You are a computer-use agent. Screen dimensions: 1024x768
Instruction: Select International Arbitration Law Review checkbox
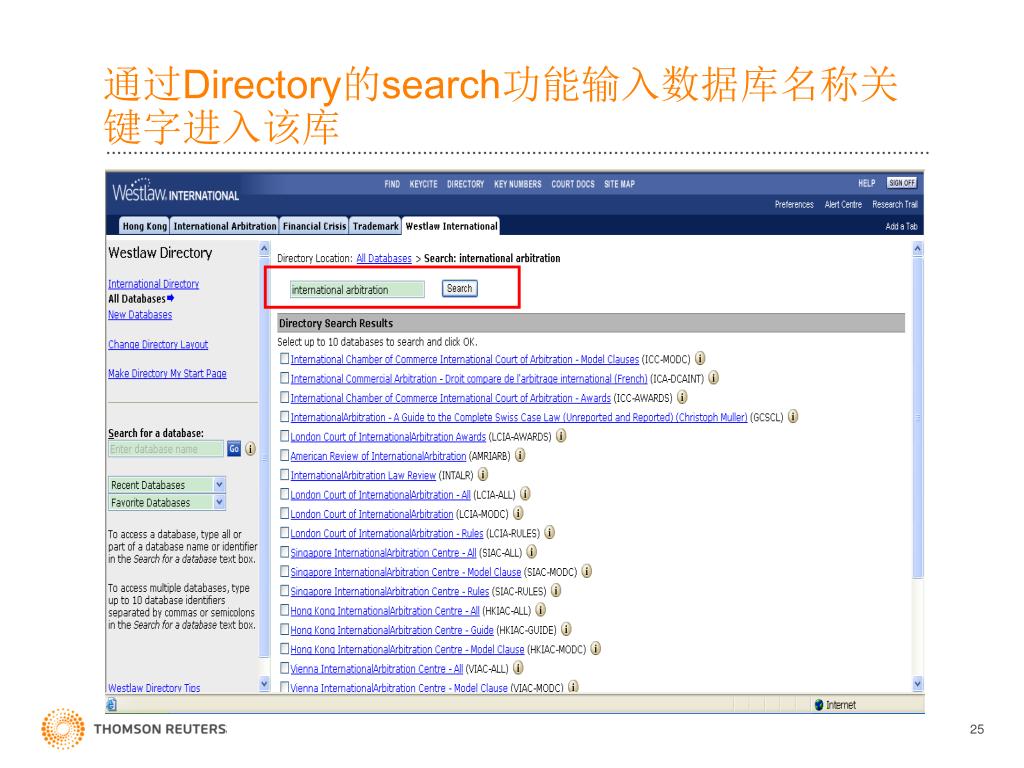(x=284, y=474)
